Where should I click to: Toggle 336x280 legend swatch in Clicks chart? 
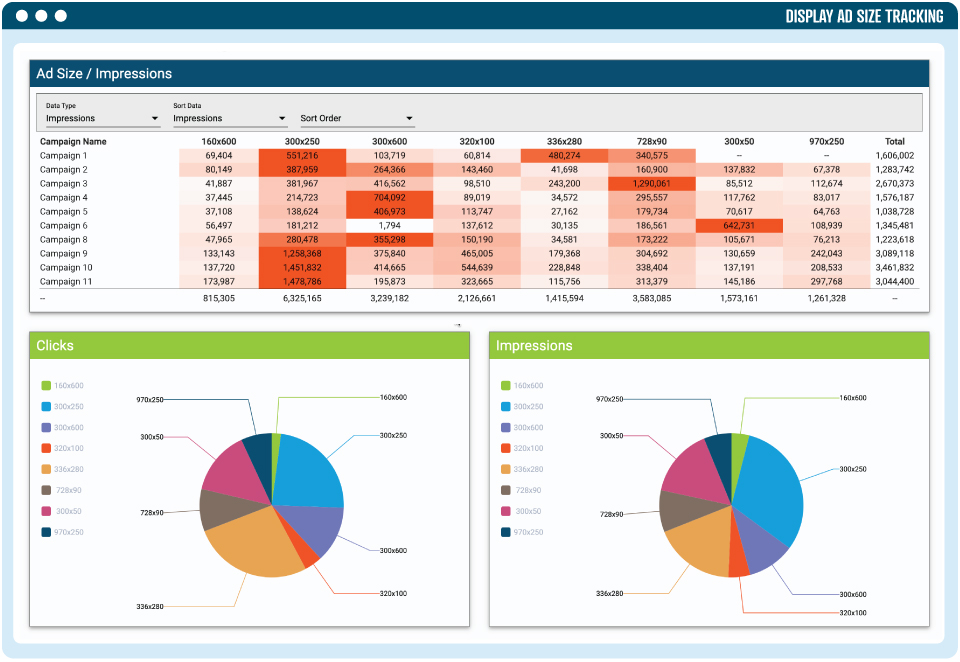(x=46, y=469)
